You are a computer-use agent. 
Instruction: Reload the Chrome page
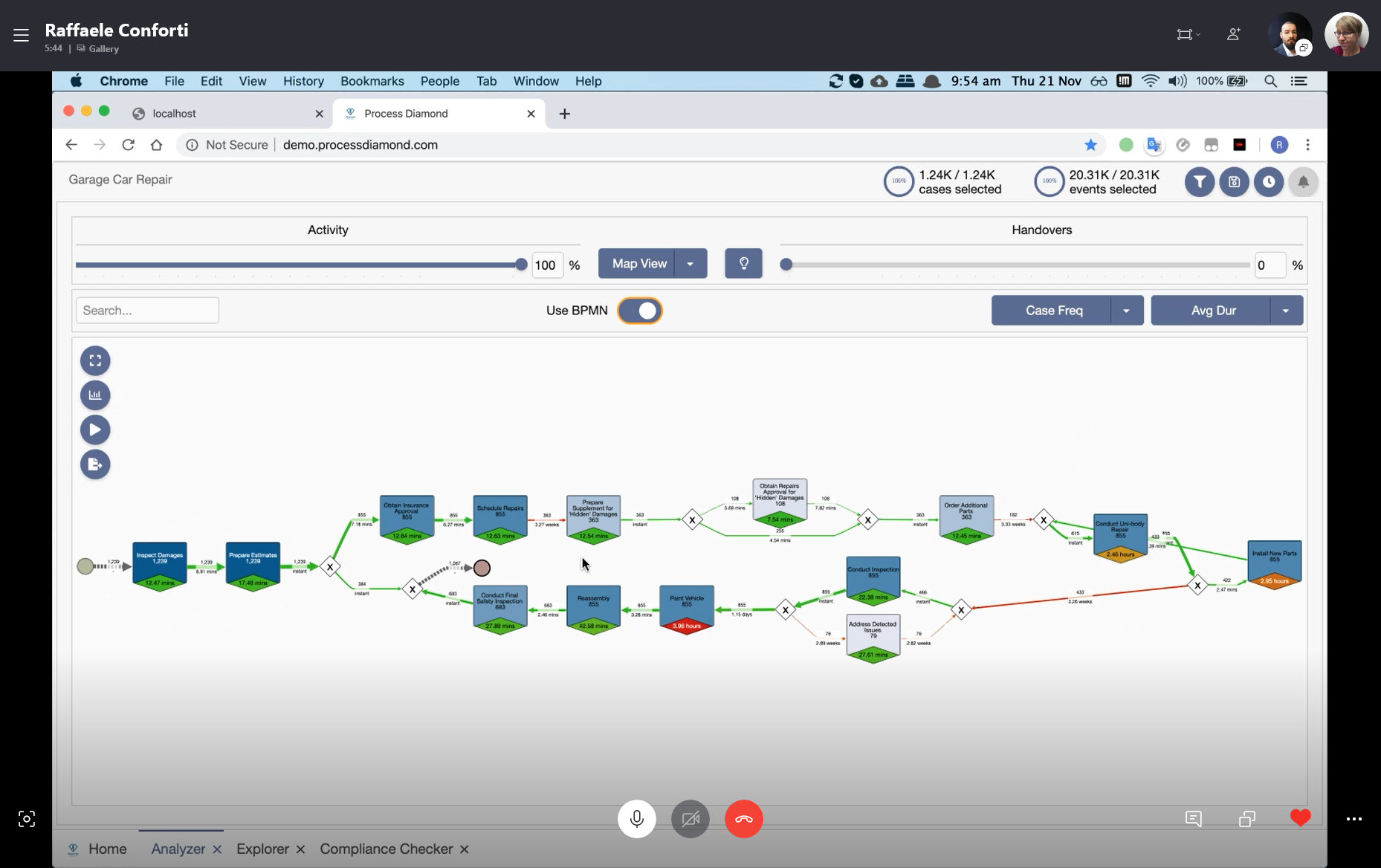coord(128,145)
